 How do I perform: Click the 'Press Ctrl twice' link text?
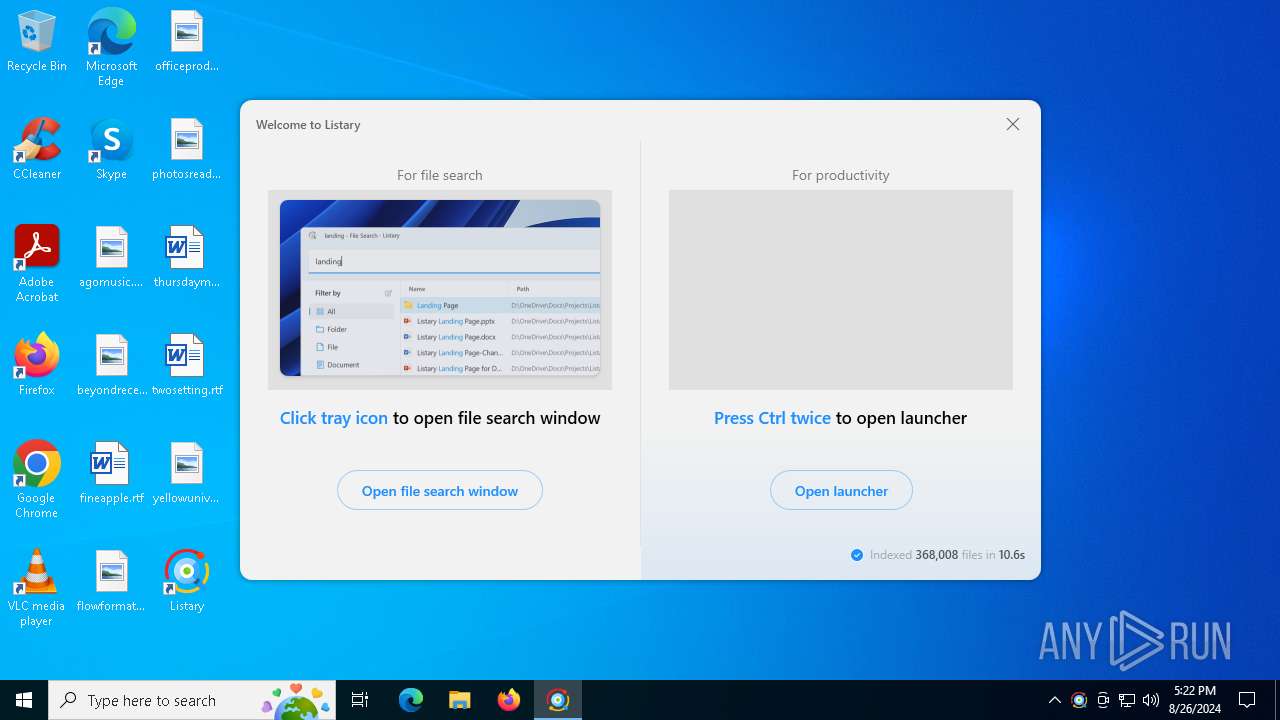(x=772, y=418)
